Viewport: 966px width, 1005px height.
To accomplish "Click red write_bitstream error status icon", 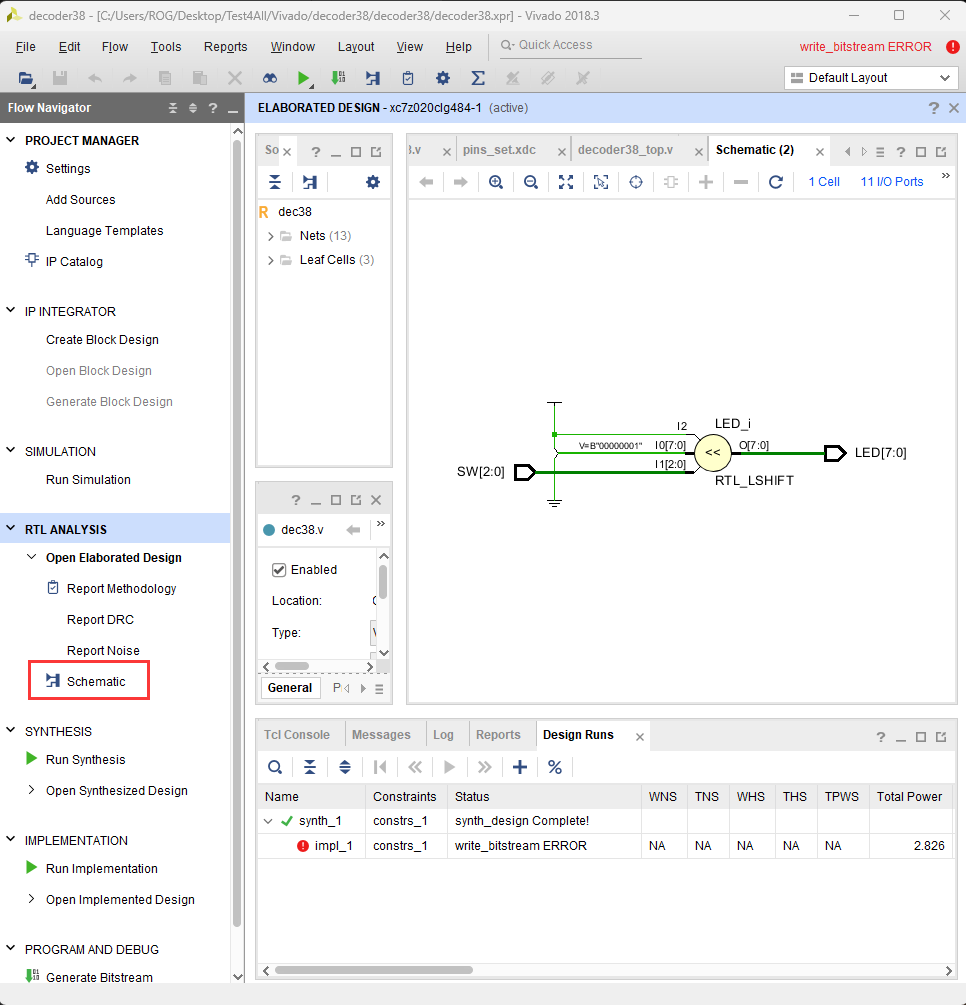I will coord(953,47).
